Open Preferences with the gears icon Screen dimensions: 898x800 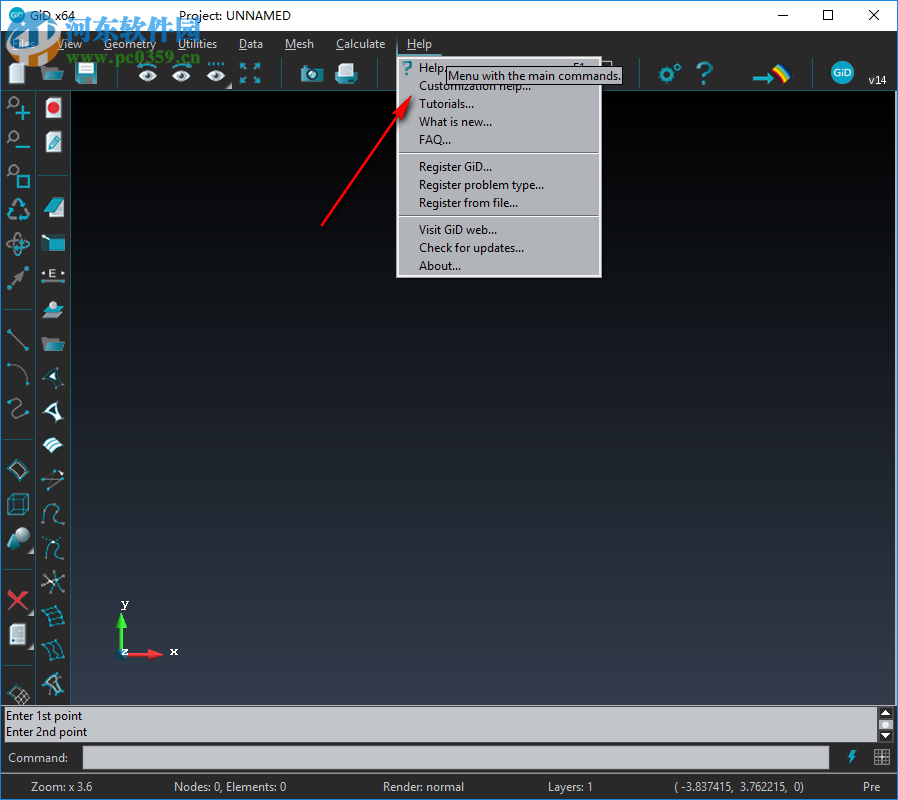[669, 73]
